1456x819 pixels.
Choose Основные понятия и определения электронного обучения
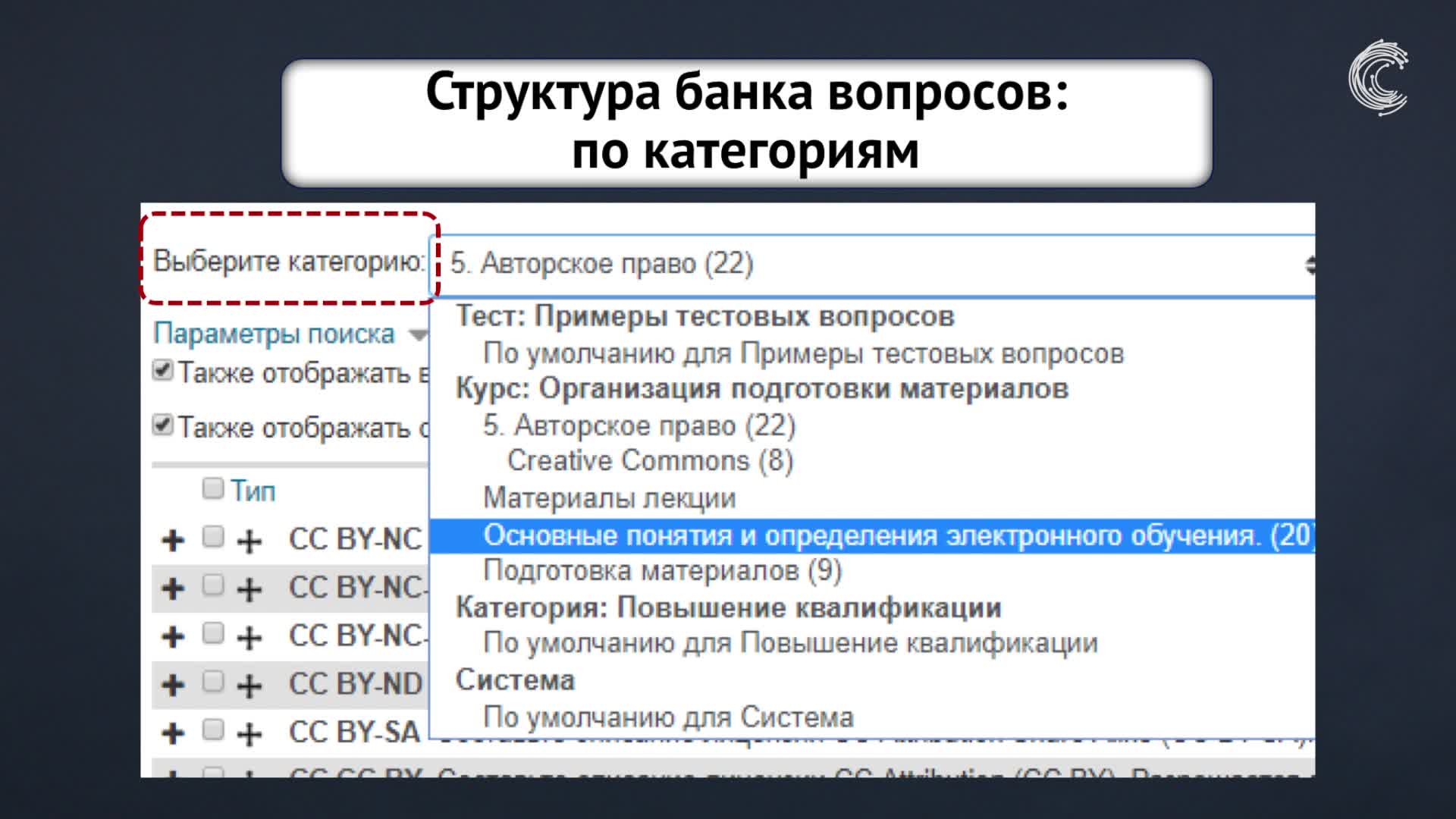[872, 535]
